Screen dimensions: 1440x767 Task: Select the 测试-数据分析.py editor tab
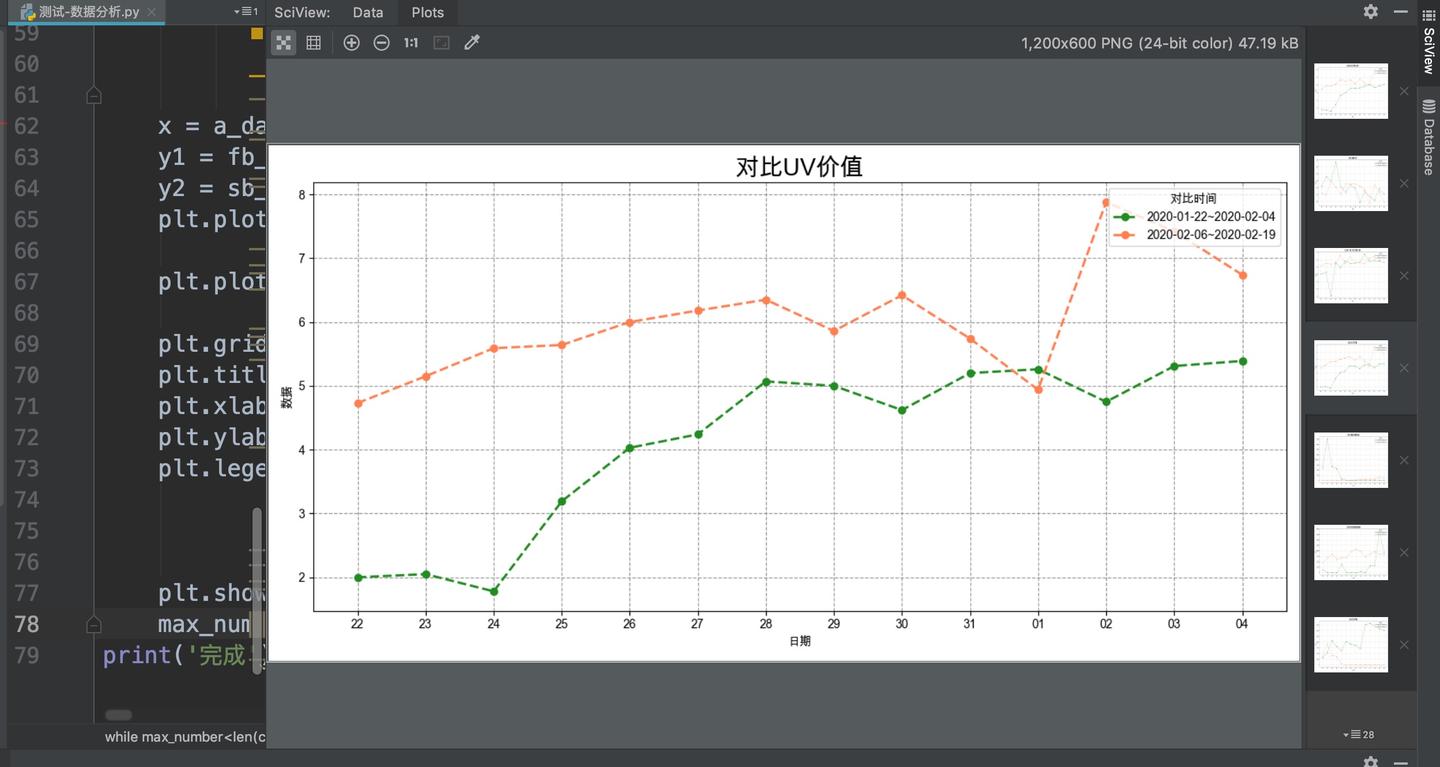coord(80,12)
